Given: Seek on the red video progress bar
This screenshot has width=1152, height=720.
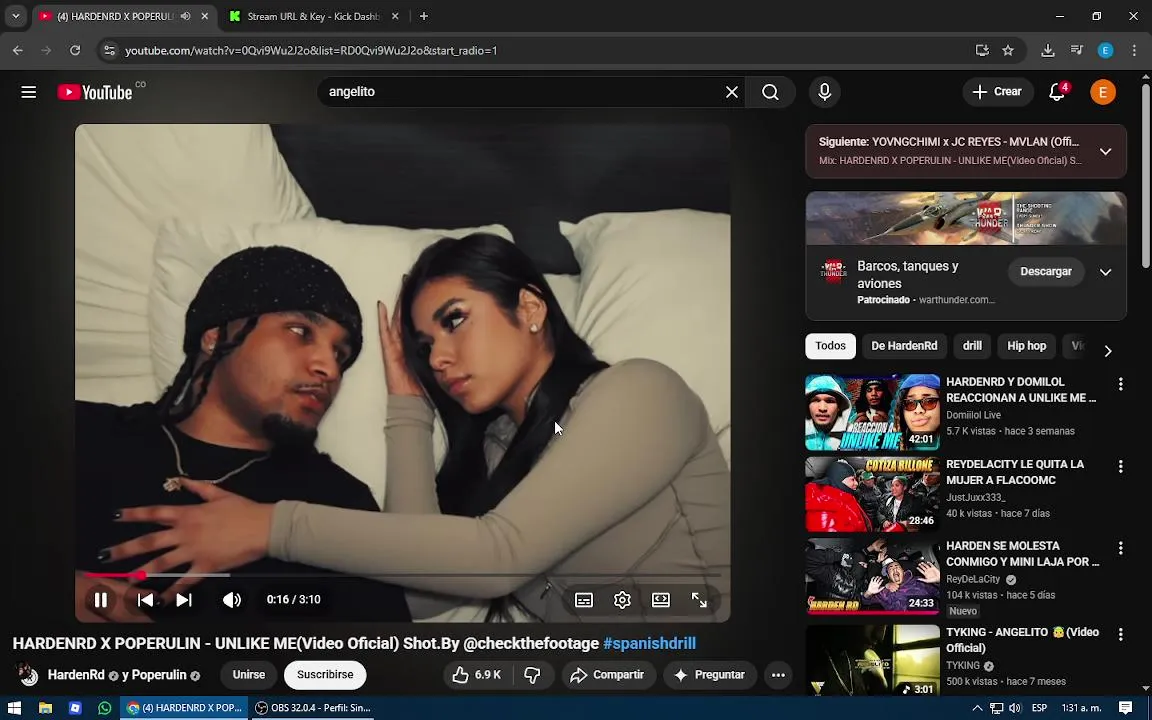Looking at the screenshot, I should point(403,575).
